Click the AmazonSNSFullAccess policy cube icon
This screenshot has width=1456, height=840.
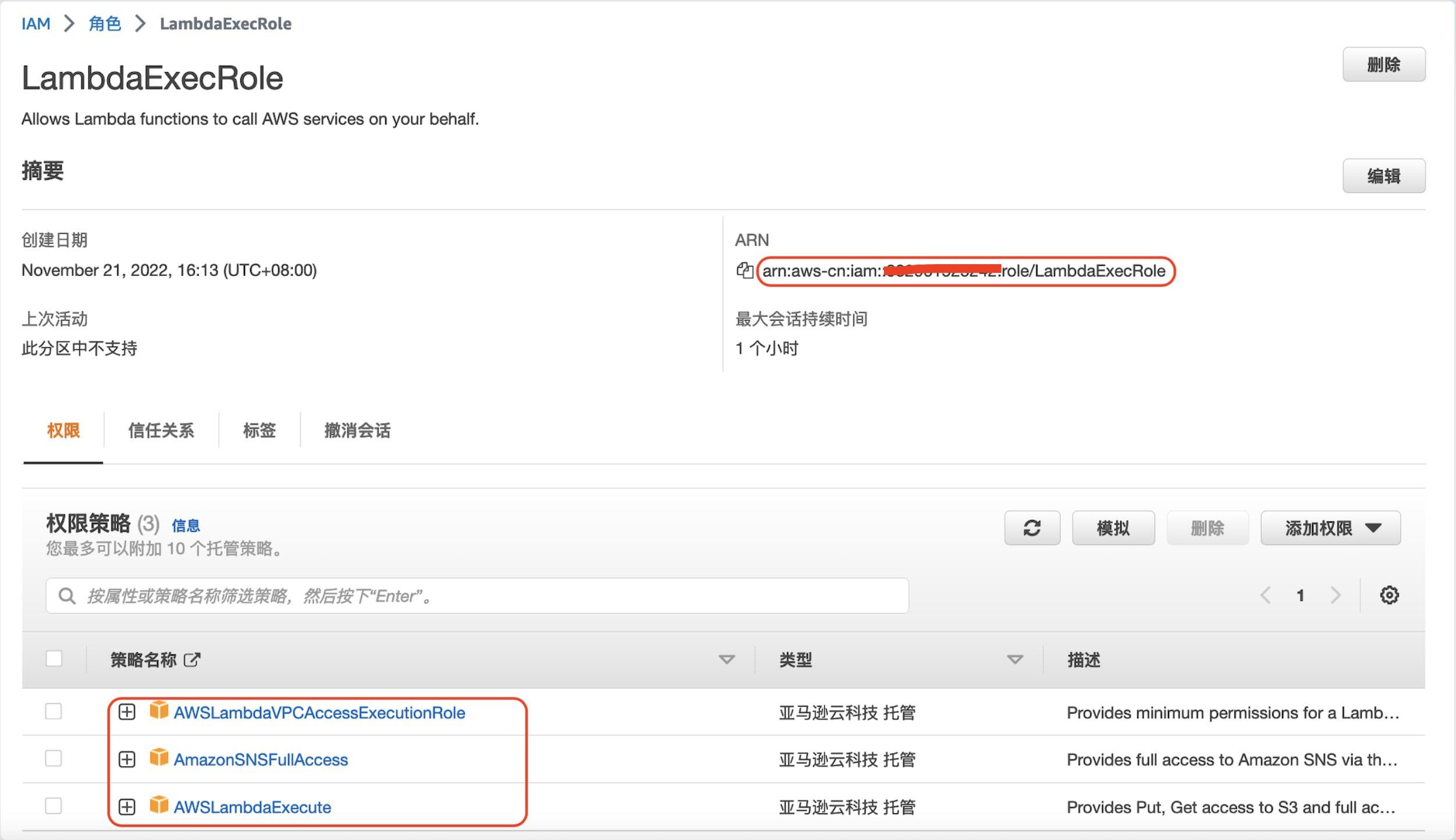[159, 757]
